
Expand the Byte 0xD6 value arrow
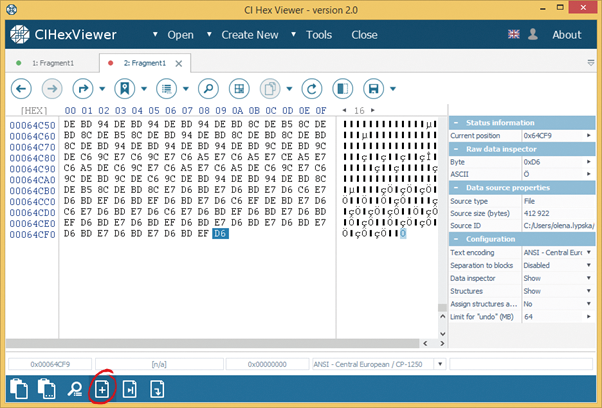coord(589,162)
